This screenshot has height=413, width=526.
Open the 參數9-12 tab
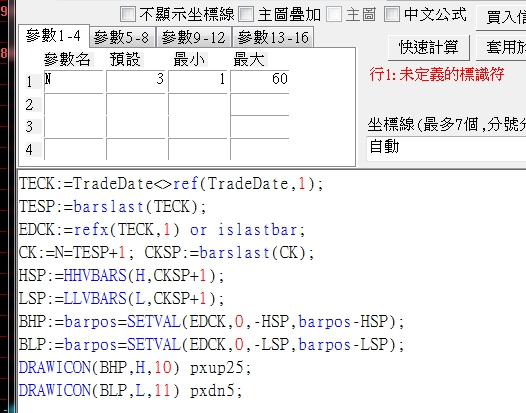[x=194, y=37]
